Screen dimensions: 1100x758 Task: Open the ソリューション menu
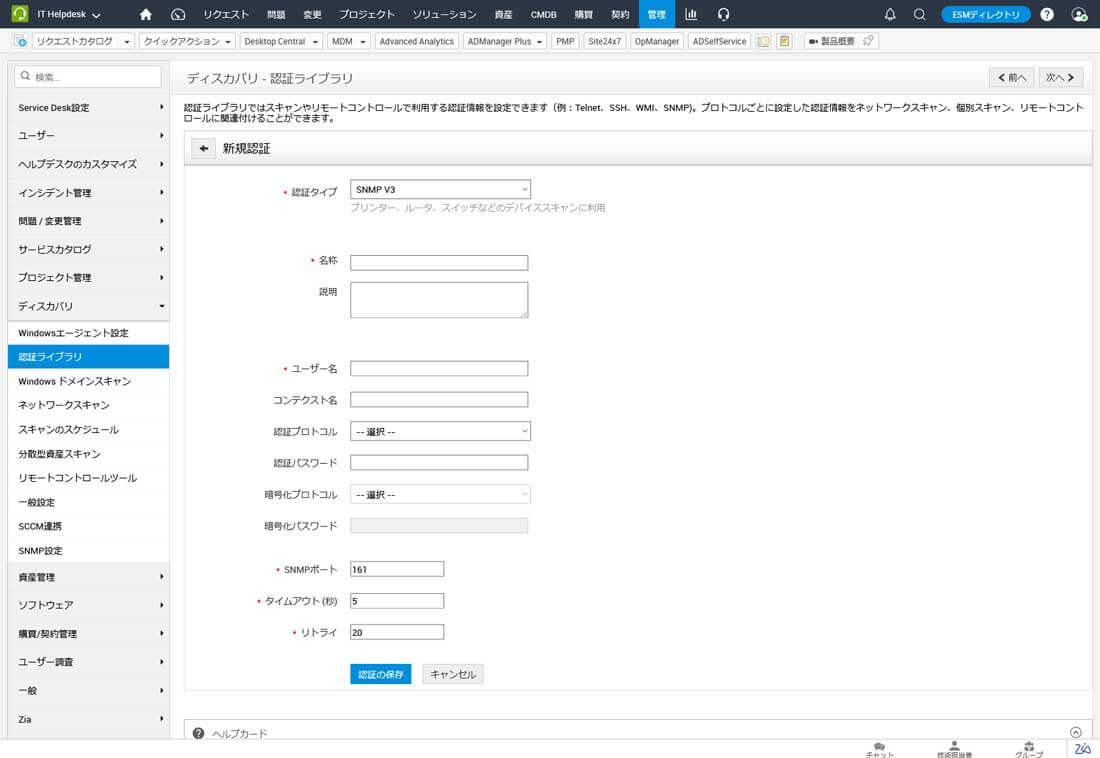point(444,14)
